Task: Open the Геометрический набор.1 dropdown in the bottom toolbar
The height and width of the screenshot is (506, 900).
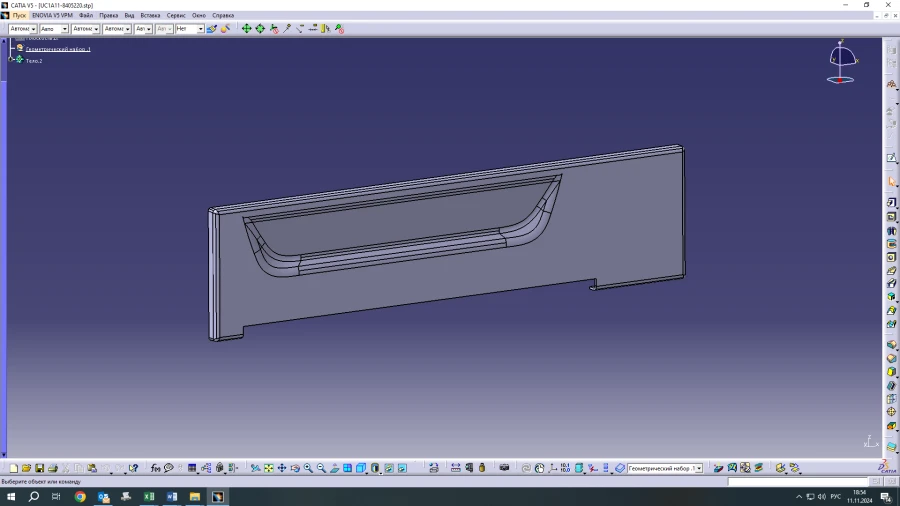Action: 697,468
